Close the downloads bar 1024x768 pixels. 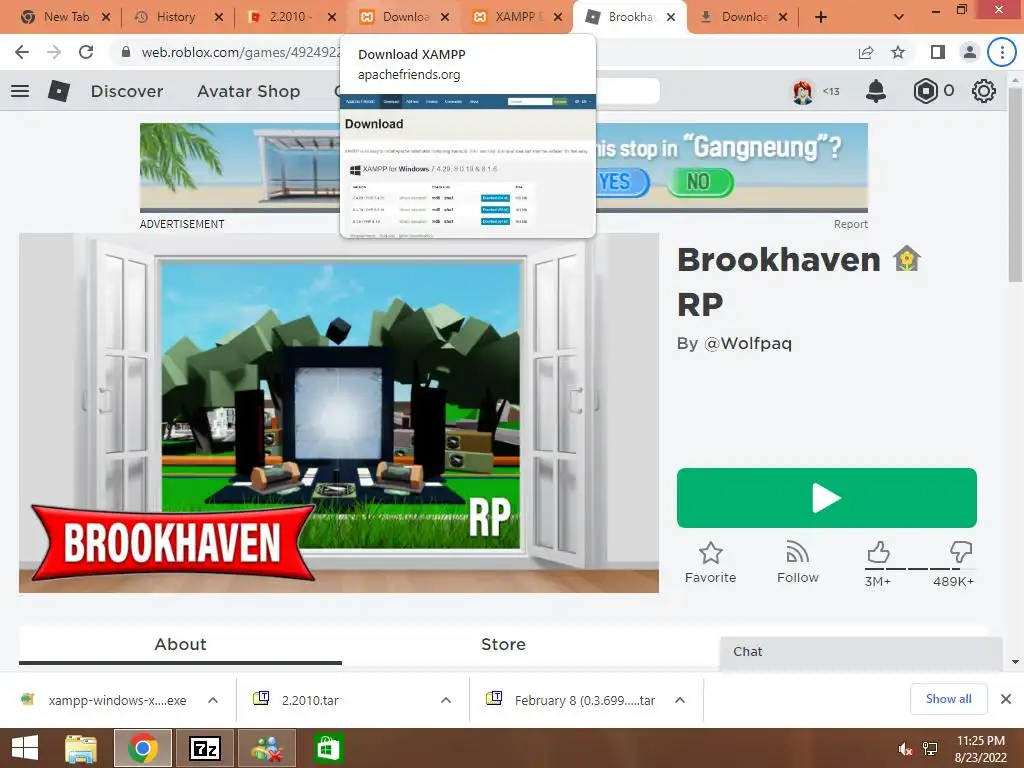pyautogui.click(x=1006, y=699)
